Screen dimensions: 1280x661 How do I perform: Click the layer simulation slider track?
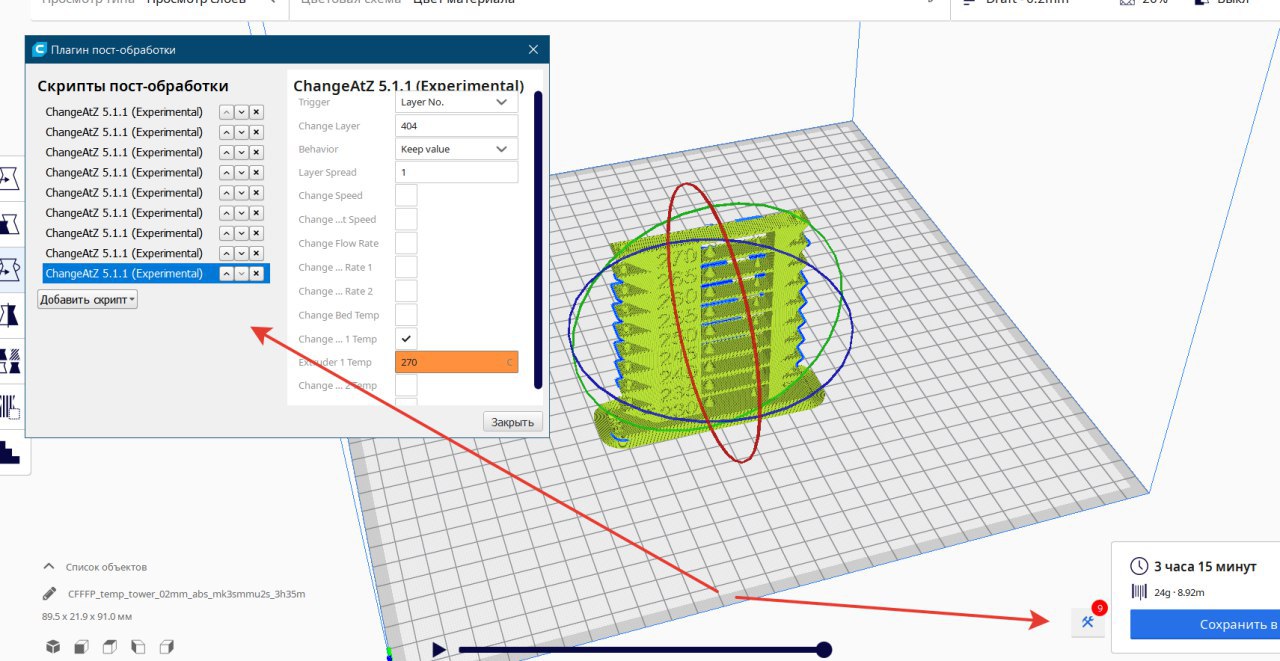pos(640,650)
